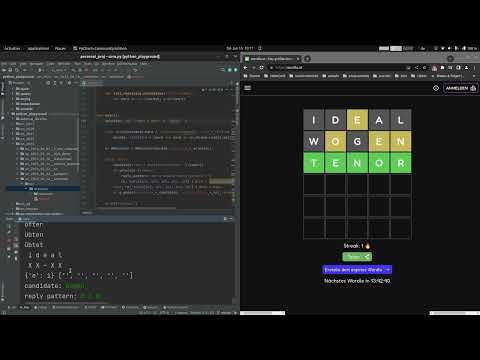Open the browser three-dot menu
The width and height of the screenshot is (480, 360).
click(474, 68)
